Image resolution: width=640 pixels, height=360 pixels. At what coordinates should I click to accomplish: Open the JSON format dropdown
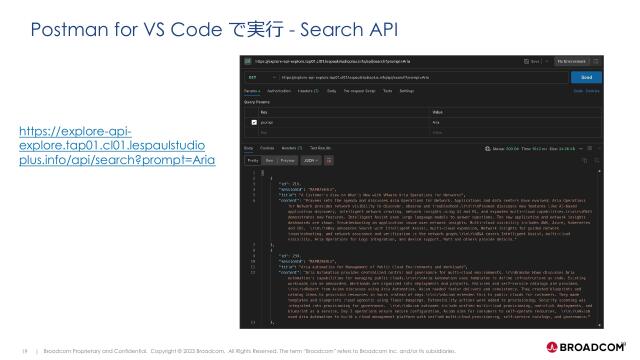click(311, 160)
